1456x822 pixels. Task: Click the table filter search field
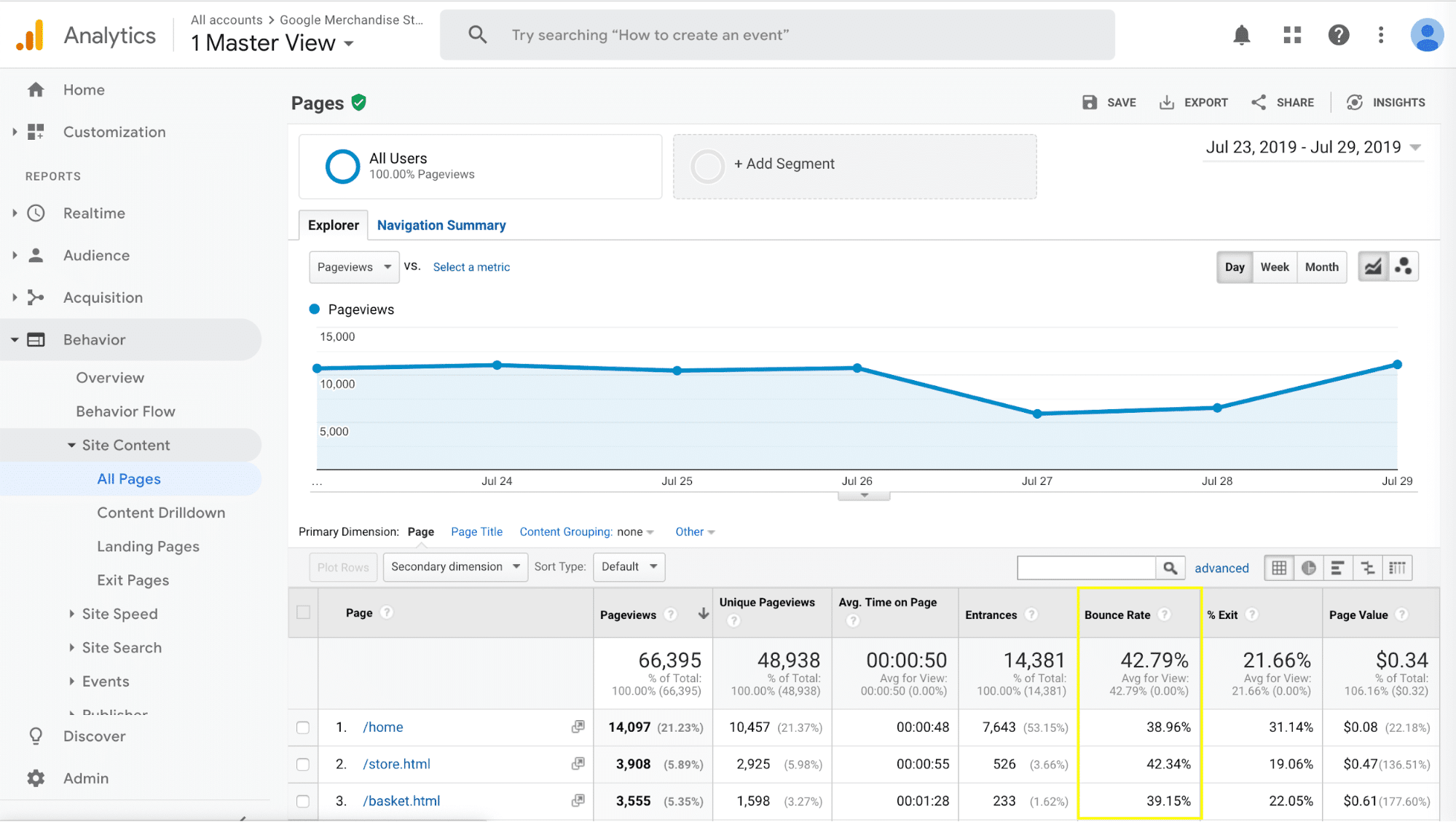(x=1086, y=568)
